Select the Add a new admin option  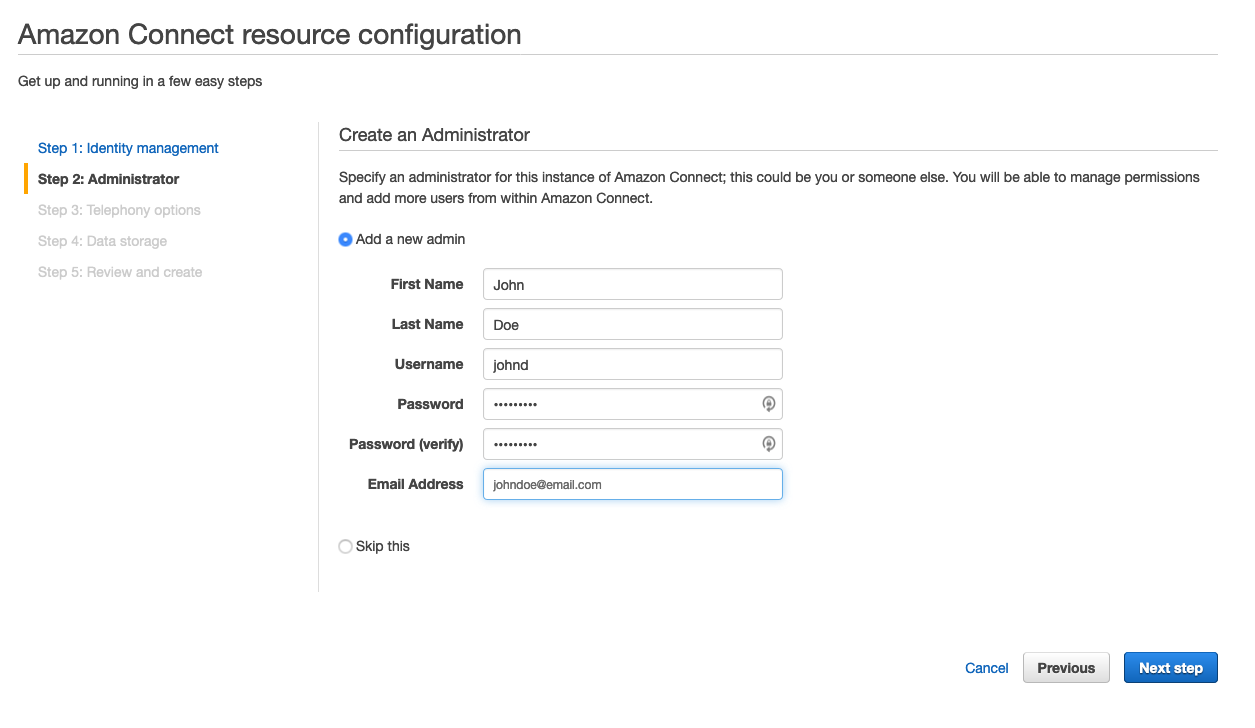tap(345, 239)
